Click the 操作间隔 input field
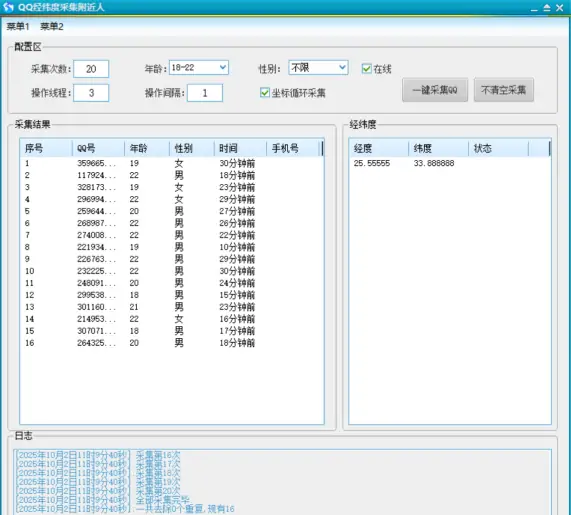 (x=205, y=93)
